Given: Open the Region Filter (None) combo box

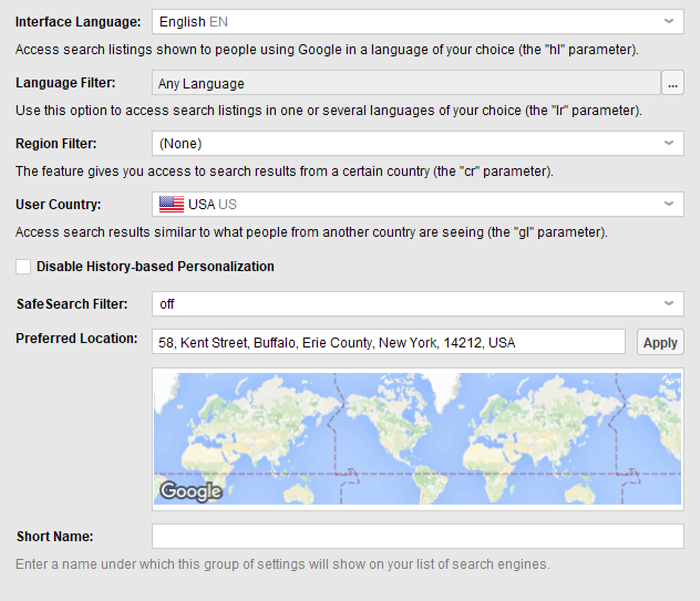Looking at the screenshot, I should [x=406, y=143].
